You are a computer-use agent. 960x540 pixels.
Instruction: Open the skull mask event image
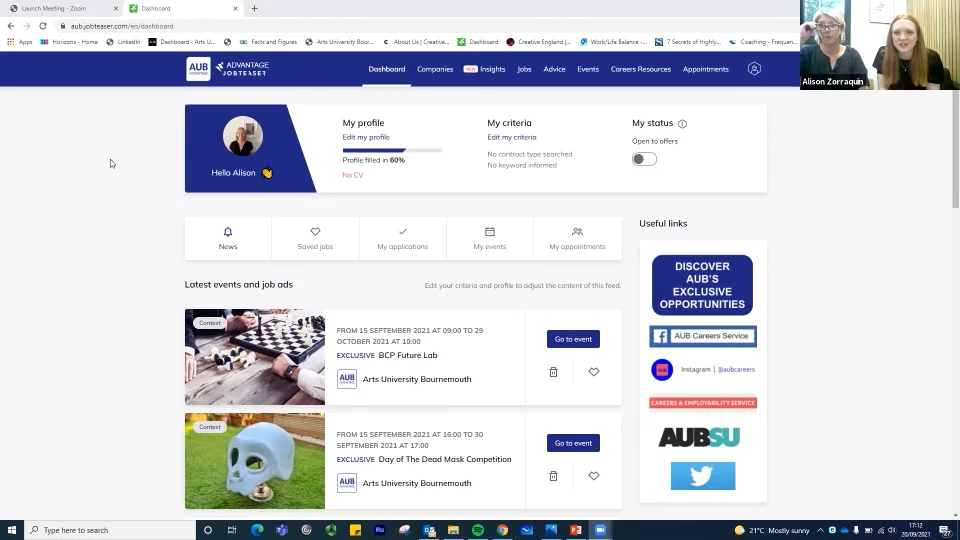255,461
